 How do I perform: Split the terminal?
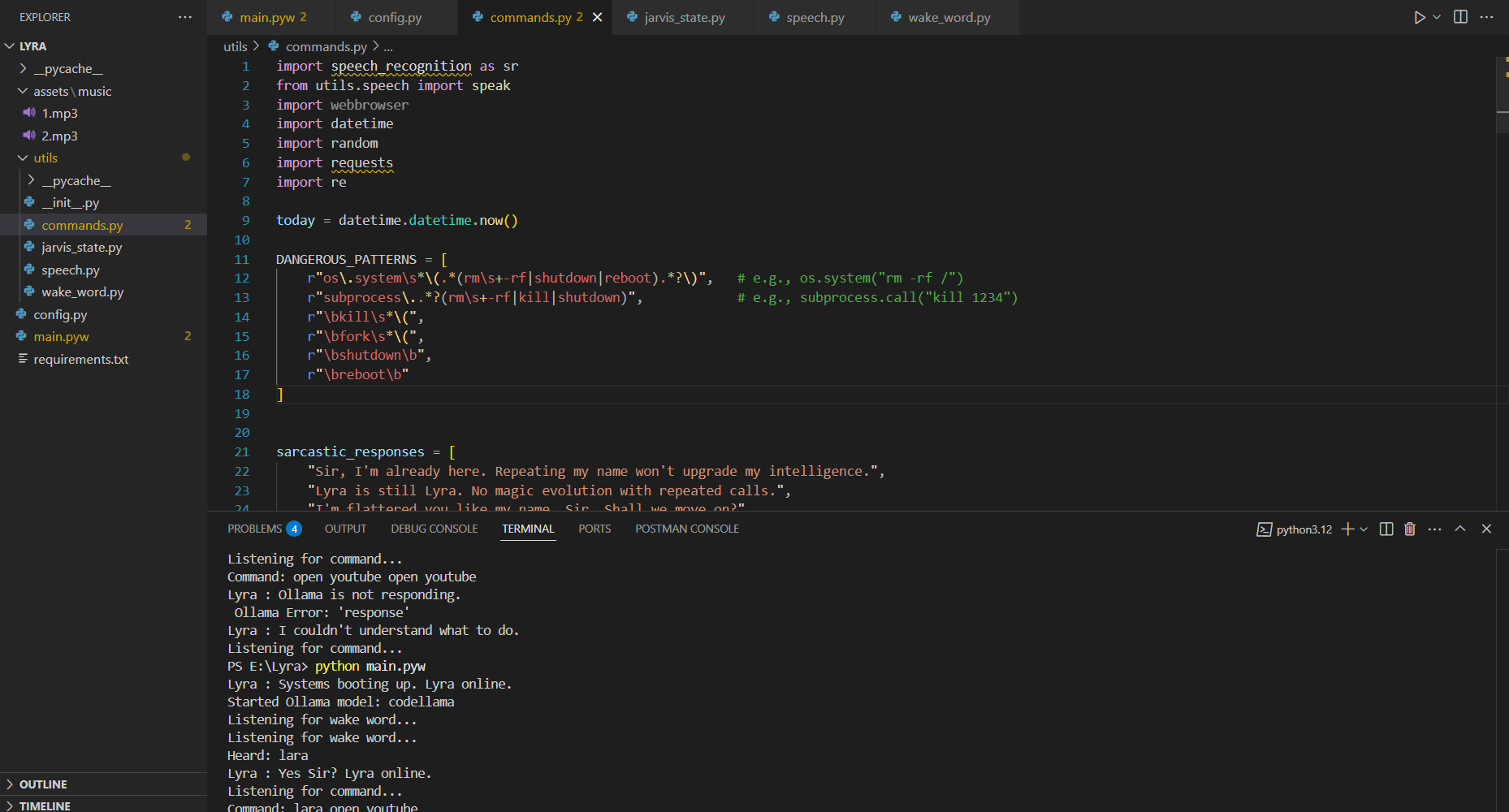(1386, 529)
